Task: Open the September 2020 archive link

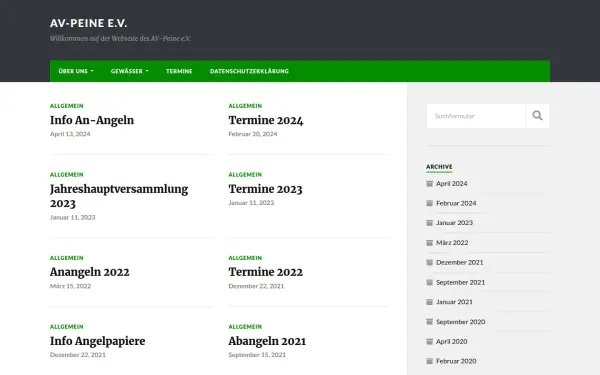Action: 461,322
